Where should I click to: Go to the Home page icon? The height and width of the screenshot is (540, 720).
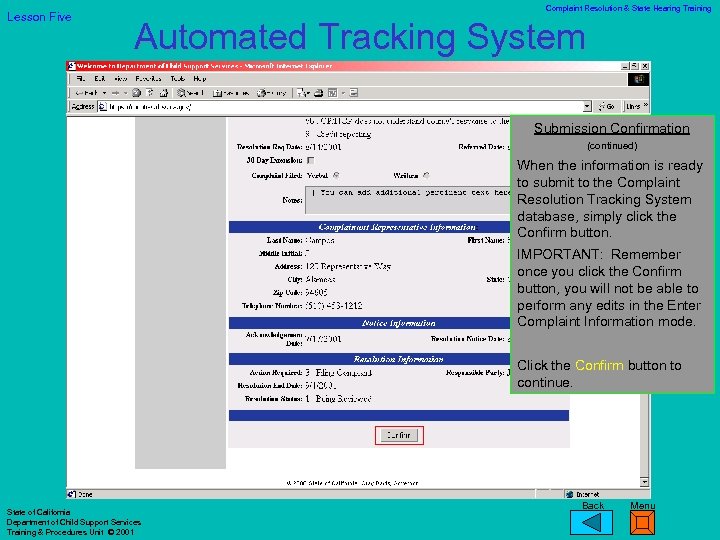[163, 93]
